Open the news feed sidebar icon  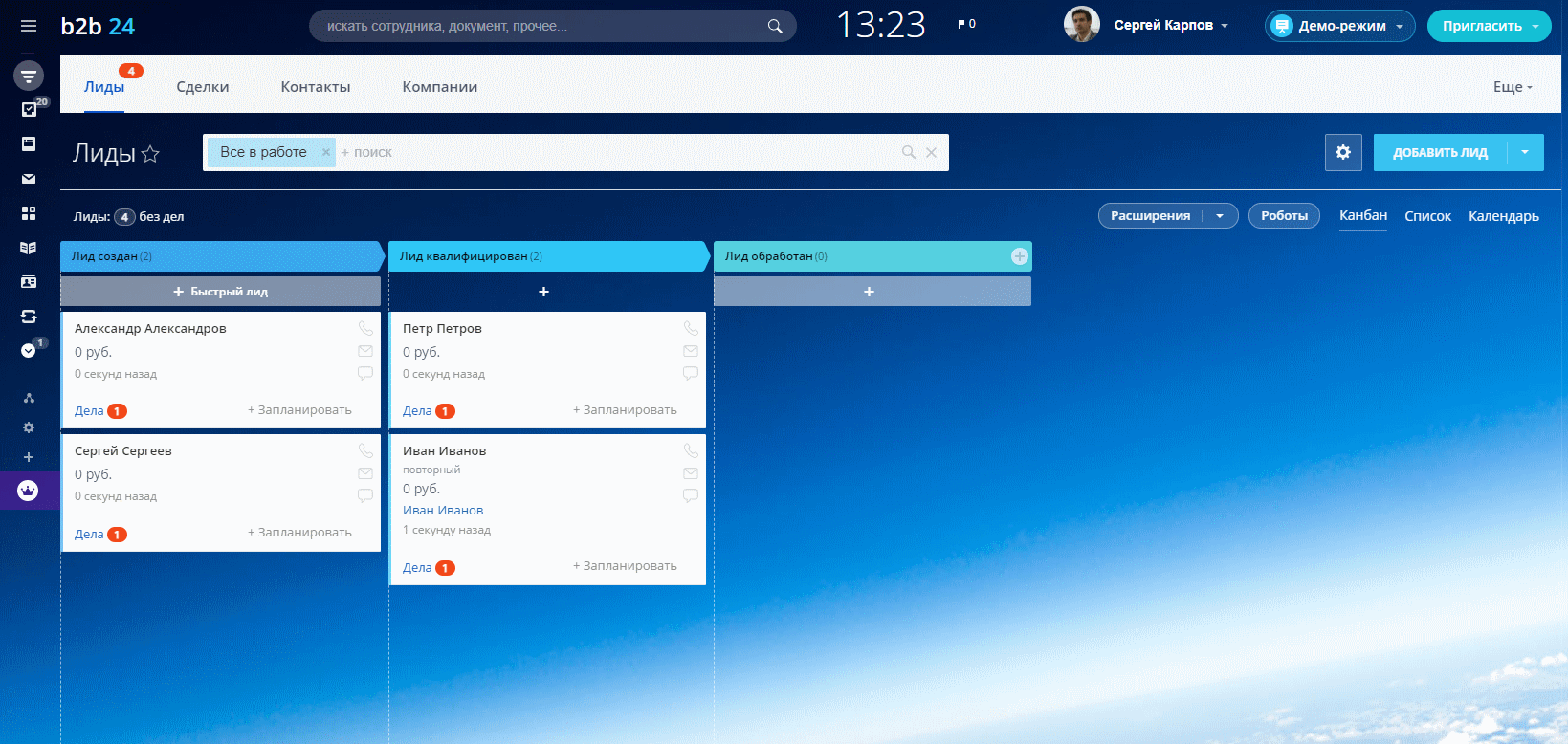pyautogui.click(x=29, y=143)
